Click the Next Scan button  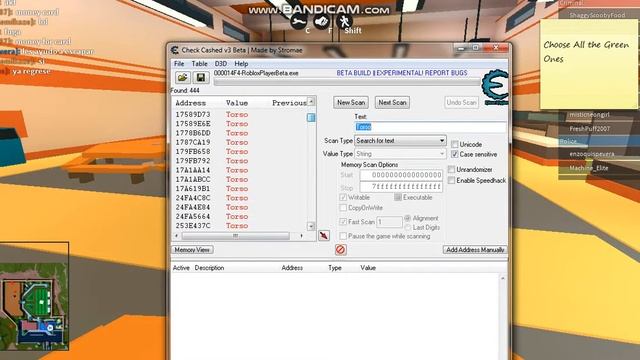392,102
